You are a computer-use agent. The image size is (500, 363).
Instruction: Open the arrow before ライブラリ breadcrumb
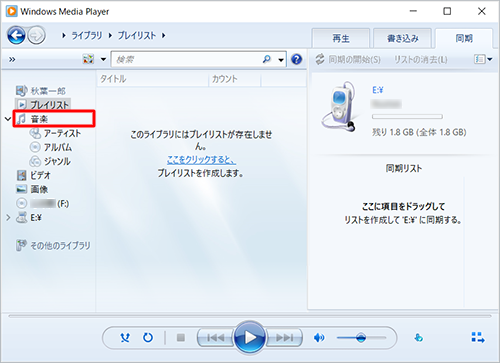[x=64, y=35]
